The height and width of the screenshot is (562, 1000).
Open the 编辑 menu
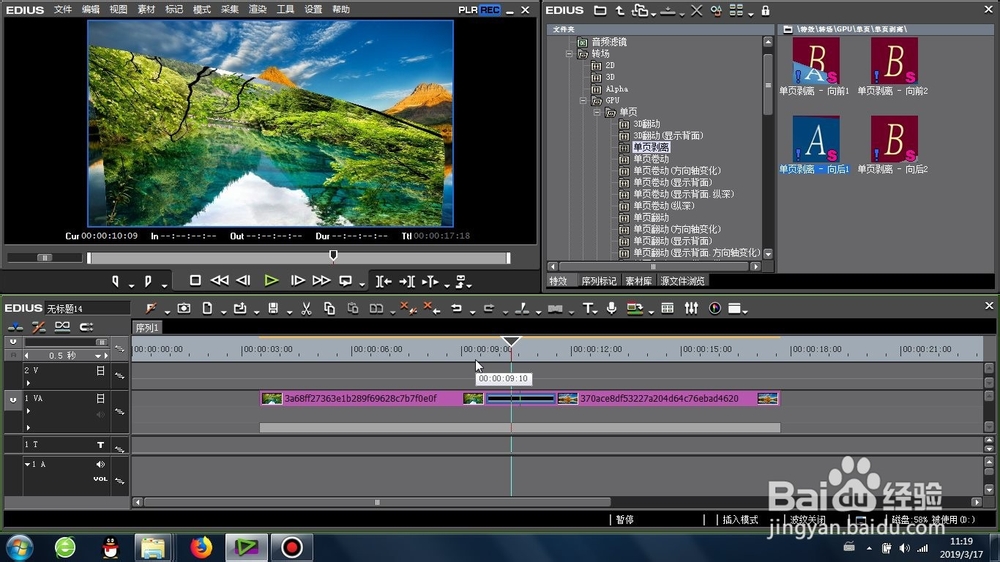pyautogui.click(x=91, y=10)
